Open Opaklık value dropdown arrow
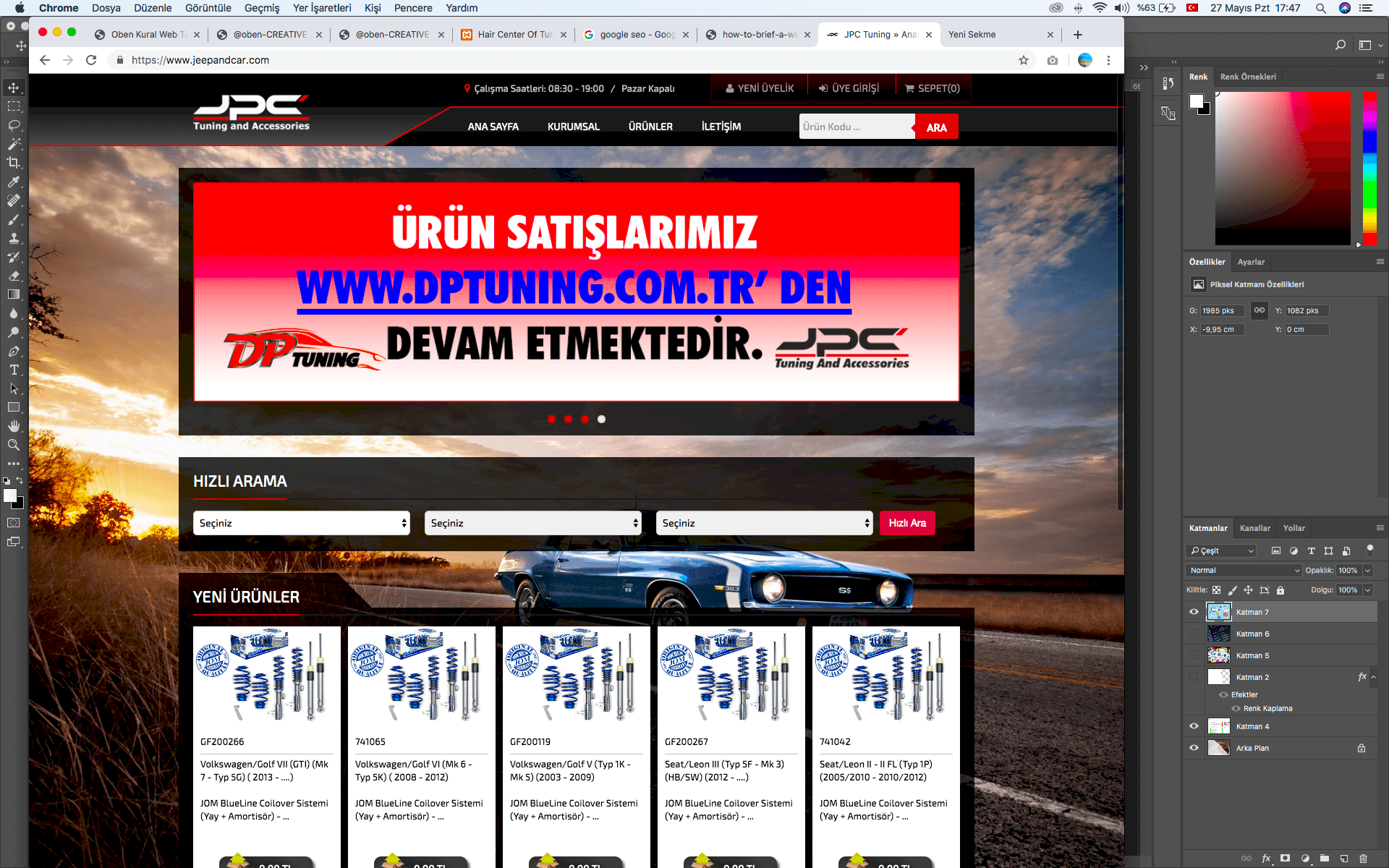Viewport: 1389px width, 868px height. pos(1367,571)
